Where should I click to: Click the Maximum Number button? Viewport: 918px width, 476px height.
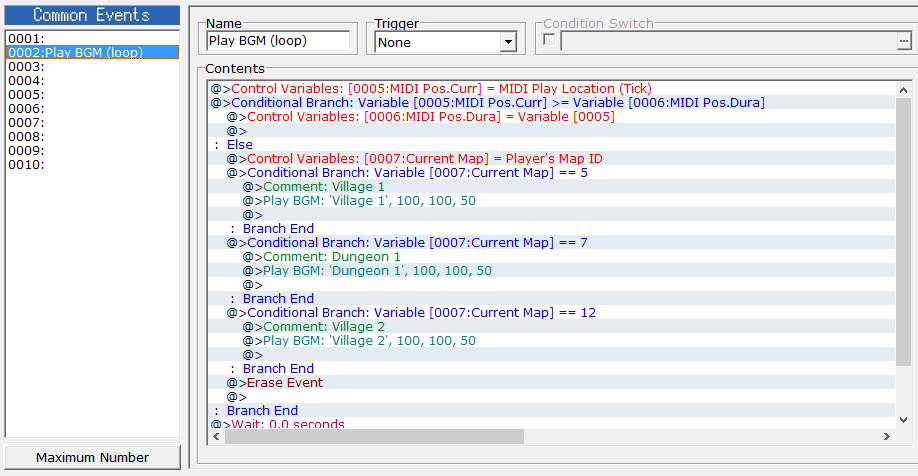[93, 457]
